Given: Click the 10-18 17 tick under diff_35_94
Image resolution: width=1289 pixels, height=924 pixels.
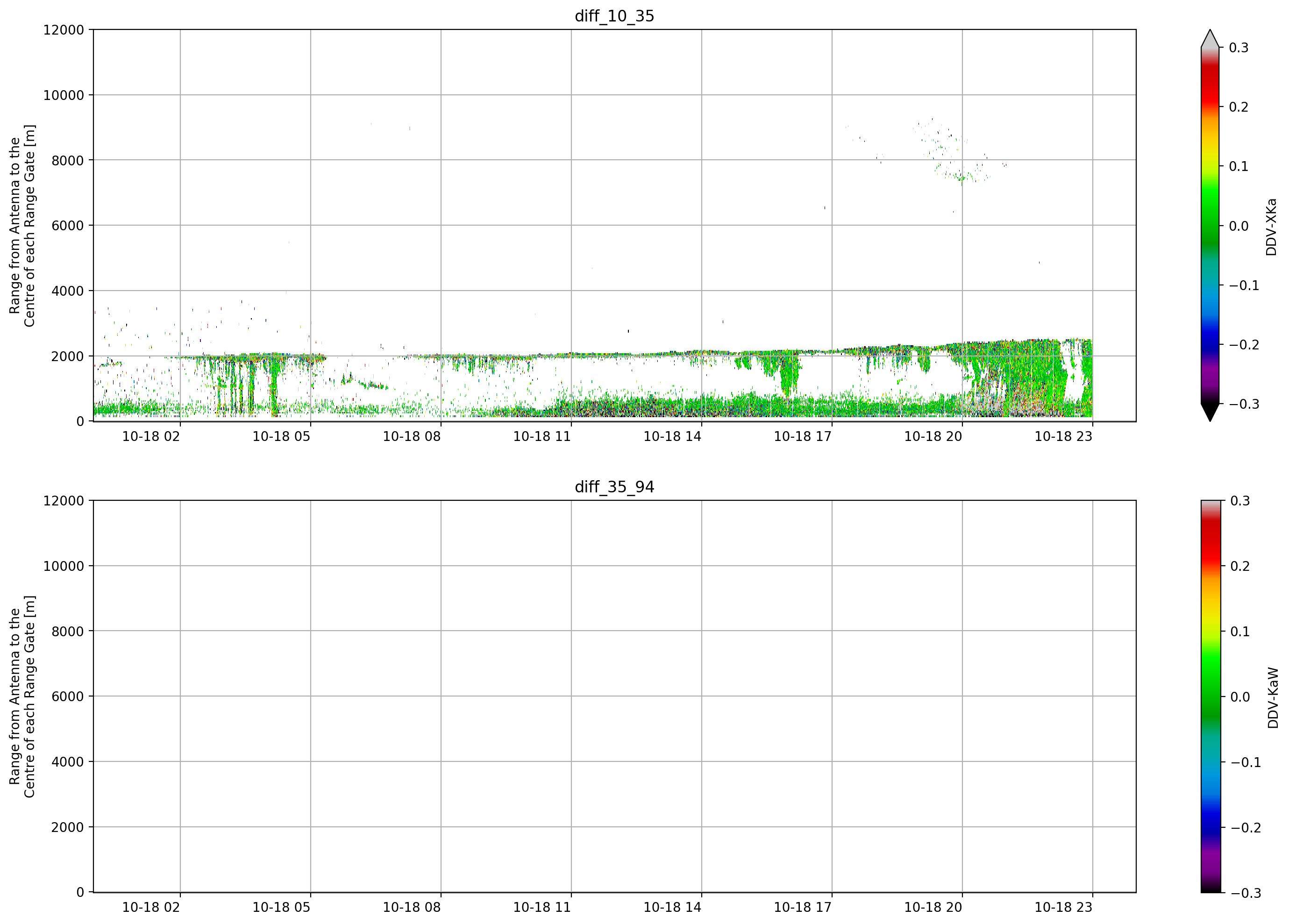Looking at the screenshot, I should point(803,908).
